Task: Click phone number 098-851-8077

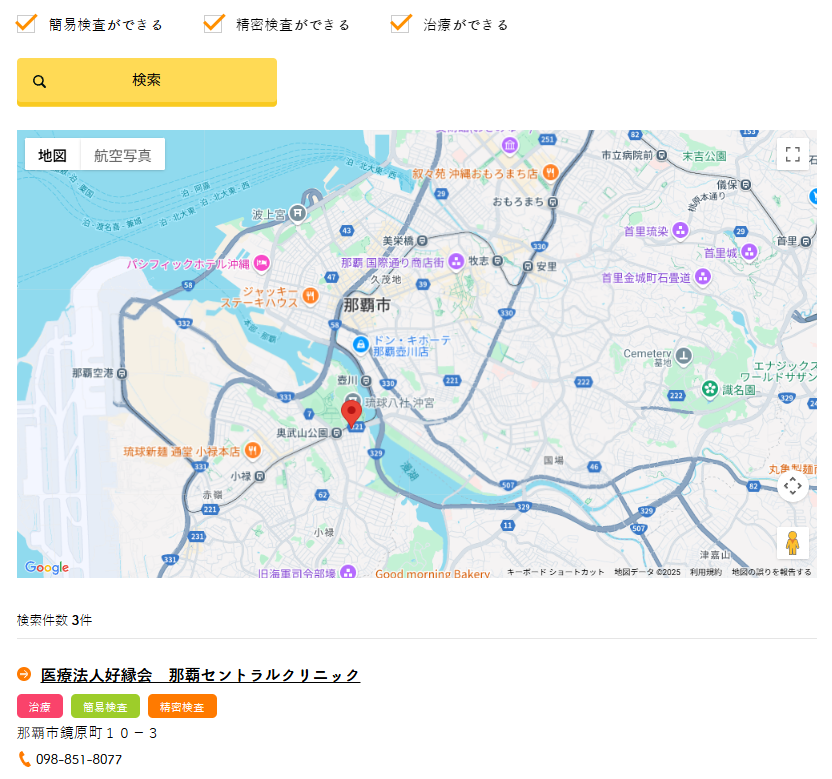Action: click(x=79, y=759)
